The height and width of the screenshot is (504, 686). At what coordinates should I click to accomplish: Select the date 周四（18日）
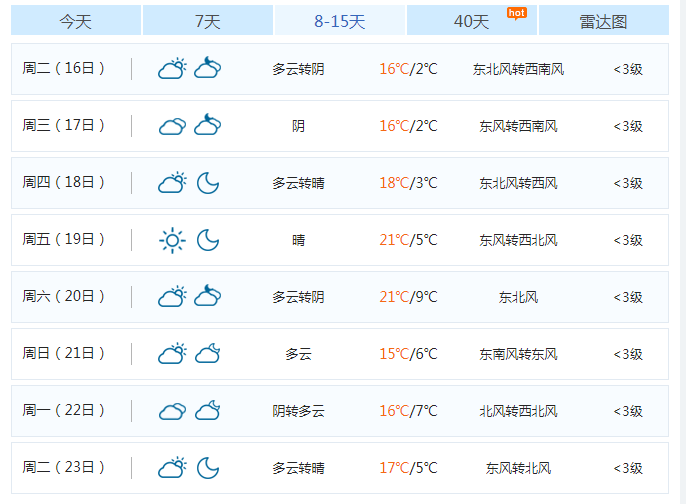(x=64, y=183)
